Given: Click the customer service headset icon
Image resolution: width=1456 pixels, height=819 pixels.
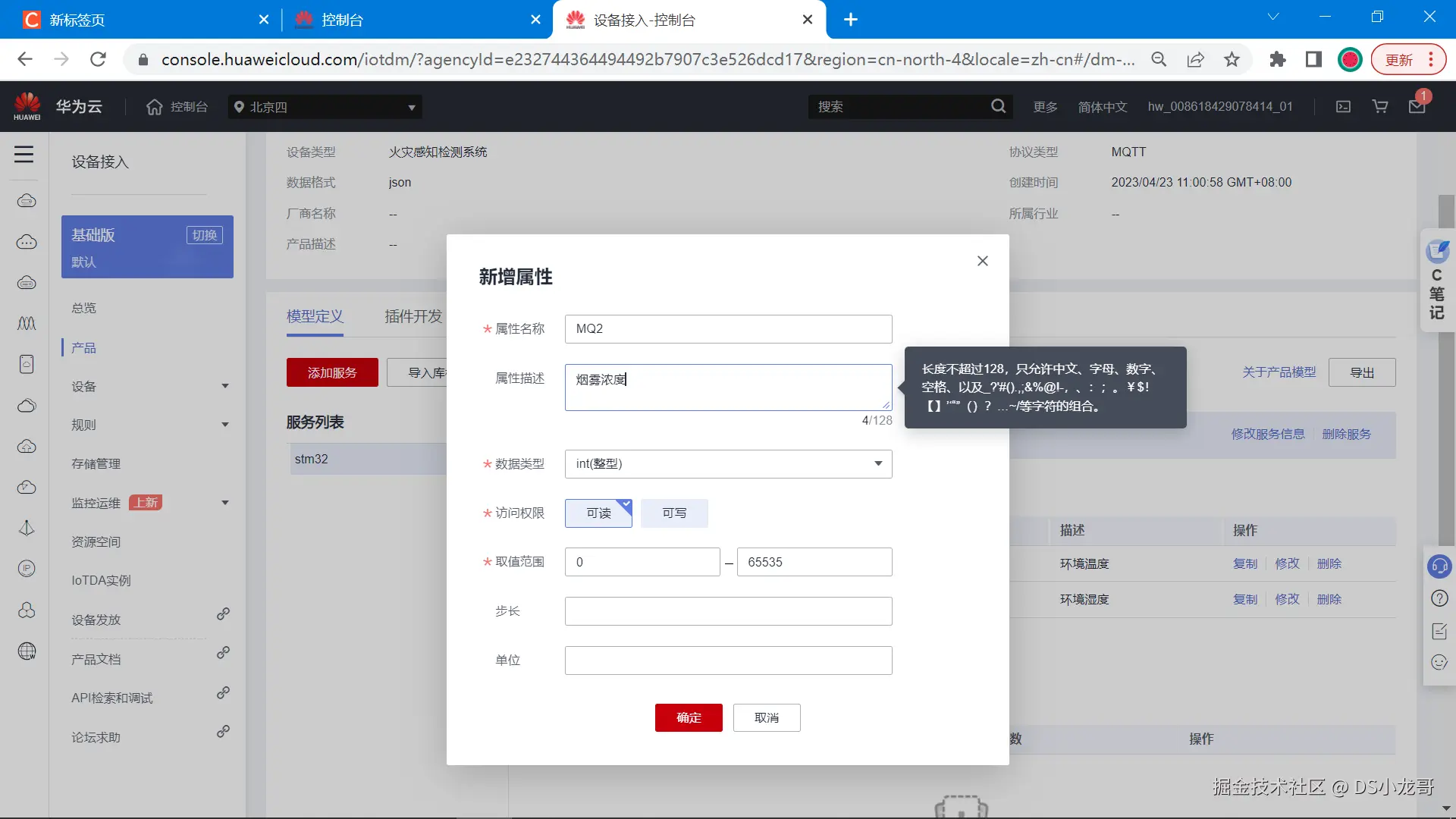Looking at the screenshot, I should coord(1439,566).
